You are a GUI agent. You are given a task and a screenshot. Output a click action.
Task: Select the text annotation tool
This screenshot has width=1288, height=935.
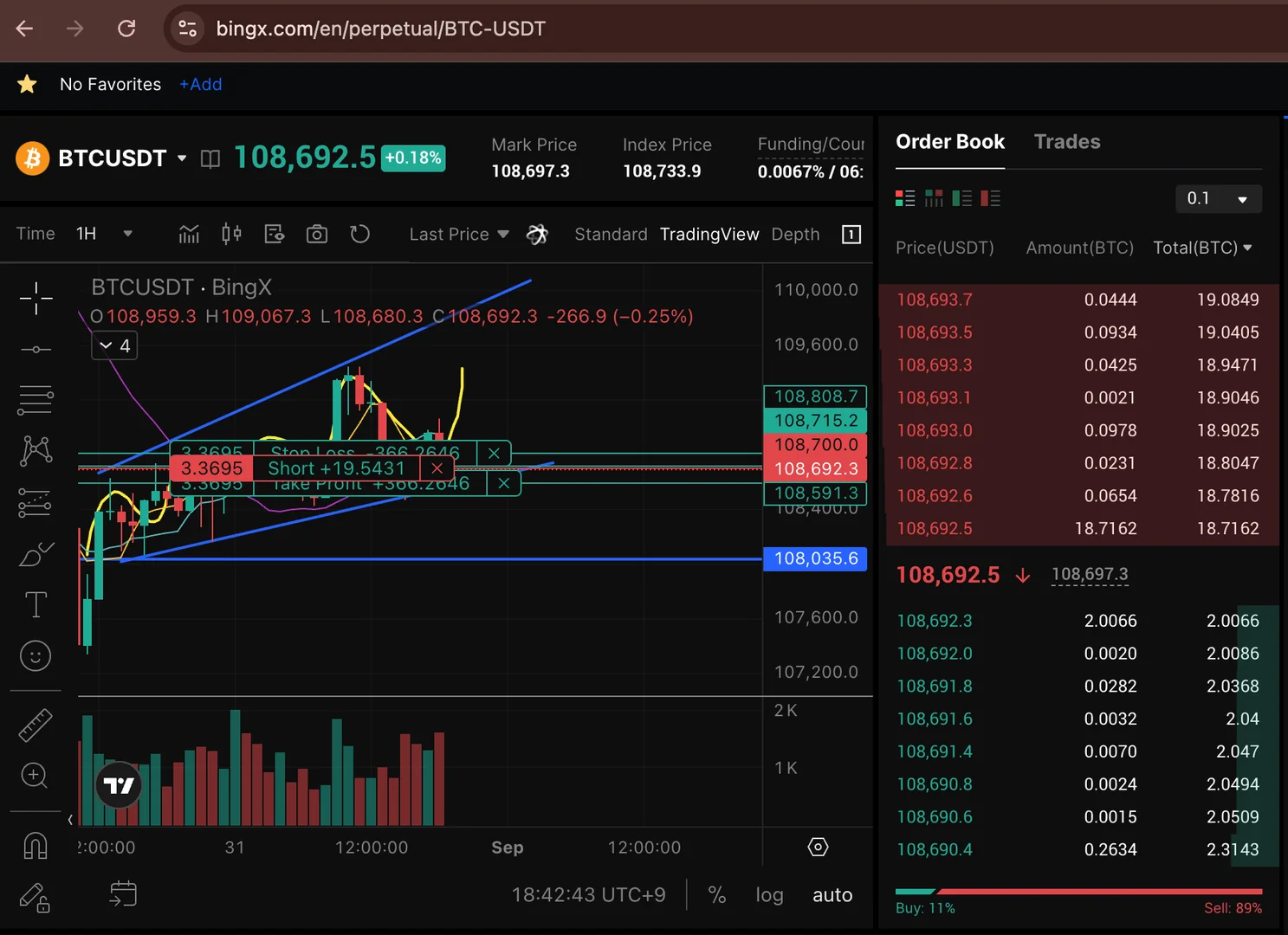pyautogui.click(x=36, y=604)
